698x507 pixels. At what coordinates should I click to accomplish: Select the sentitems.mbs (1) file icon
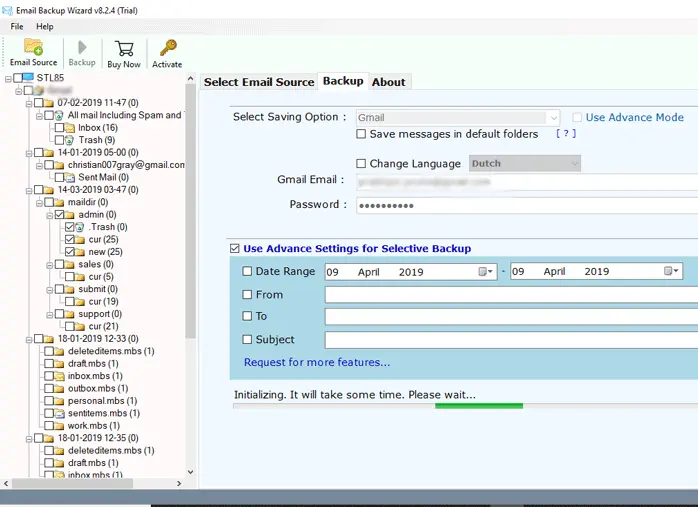tap(59, 413)
